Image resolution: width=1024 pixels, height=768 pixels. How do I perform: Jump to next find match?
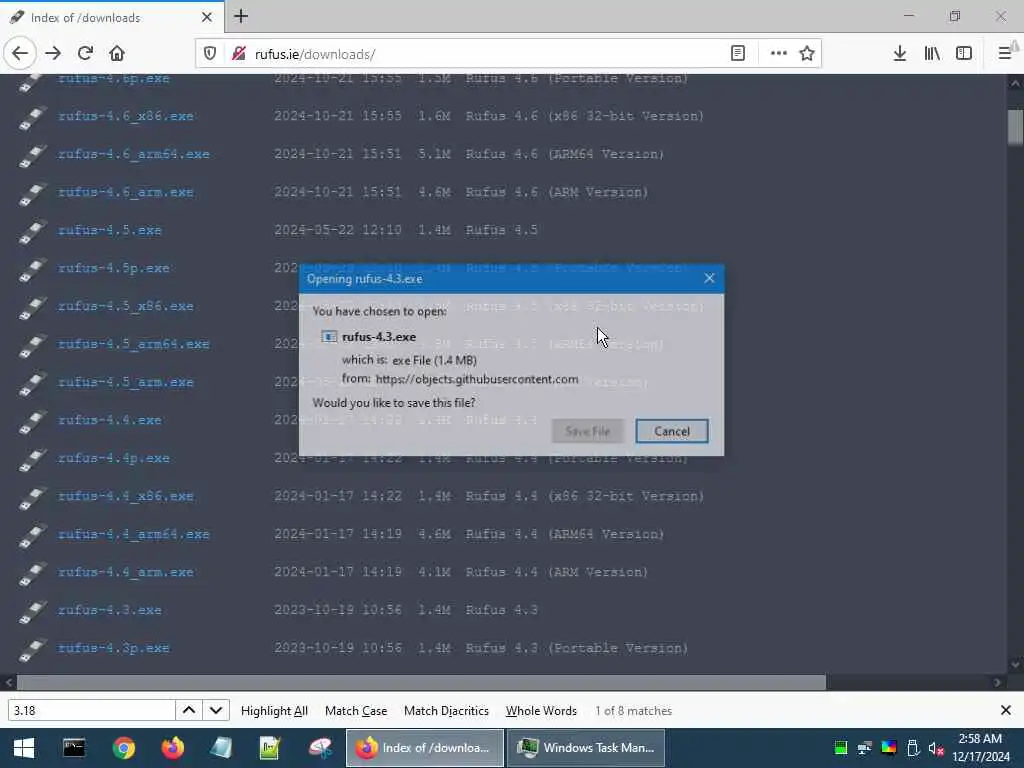click(216, 711)
